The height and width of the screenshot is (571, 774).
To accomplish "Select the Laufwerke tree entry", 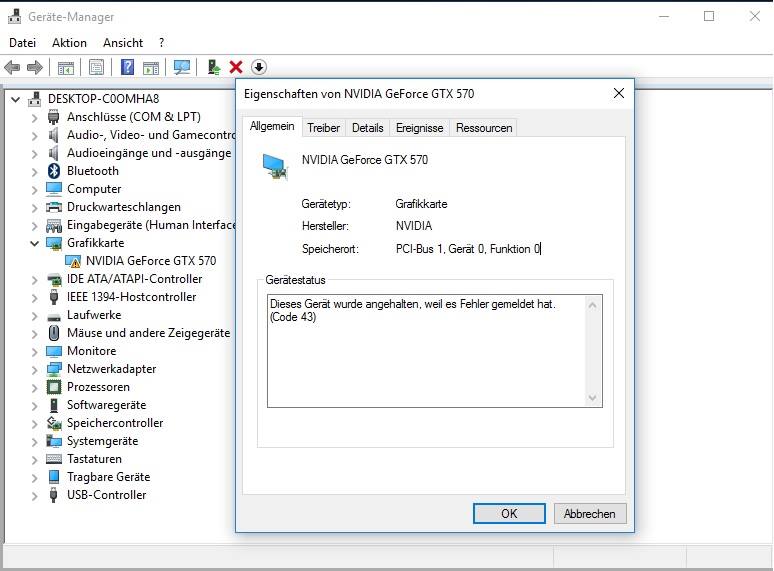I will coord(94,315).
